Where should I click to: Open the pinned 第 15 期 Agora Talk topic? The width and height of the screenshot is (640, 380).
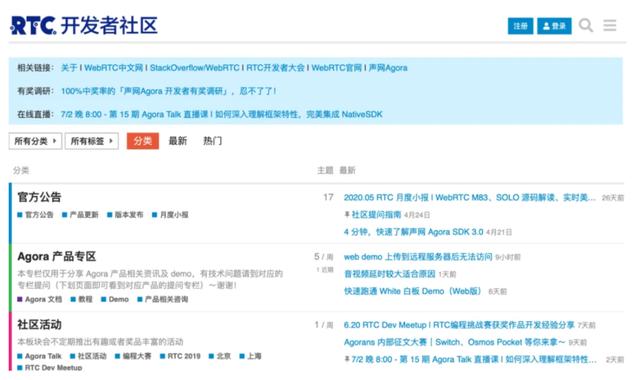tap(474, 360)
